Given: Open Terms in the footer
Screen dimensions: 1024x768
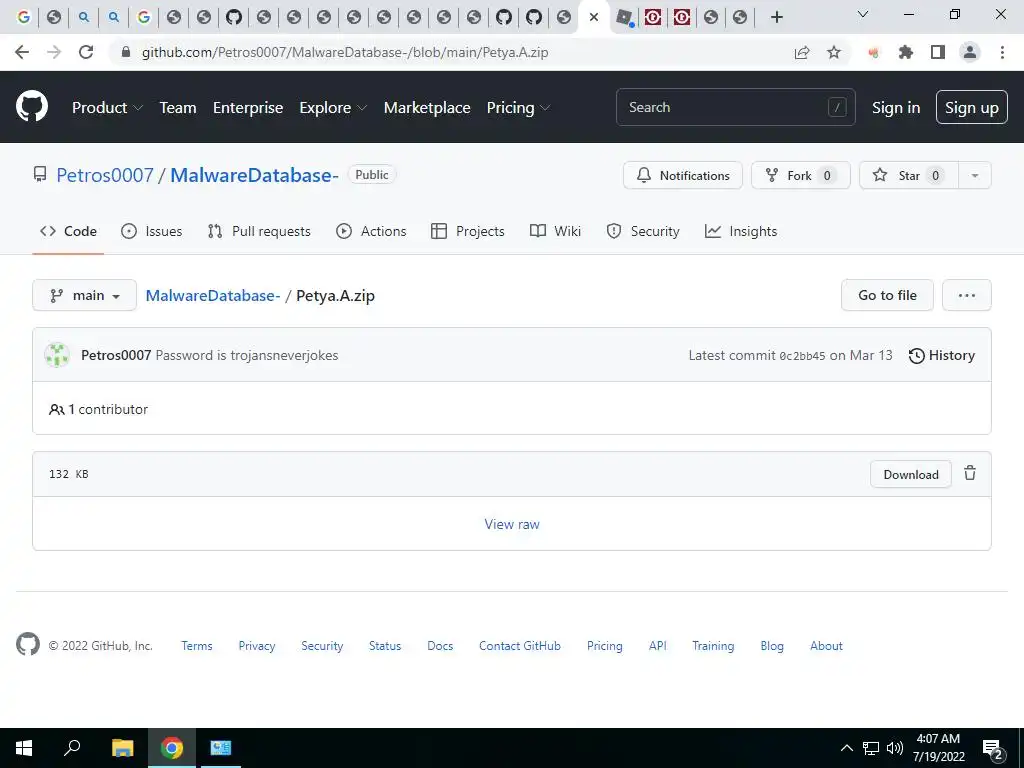Looking at the screenshot, I should (197, 645).
